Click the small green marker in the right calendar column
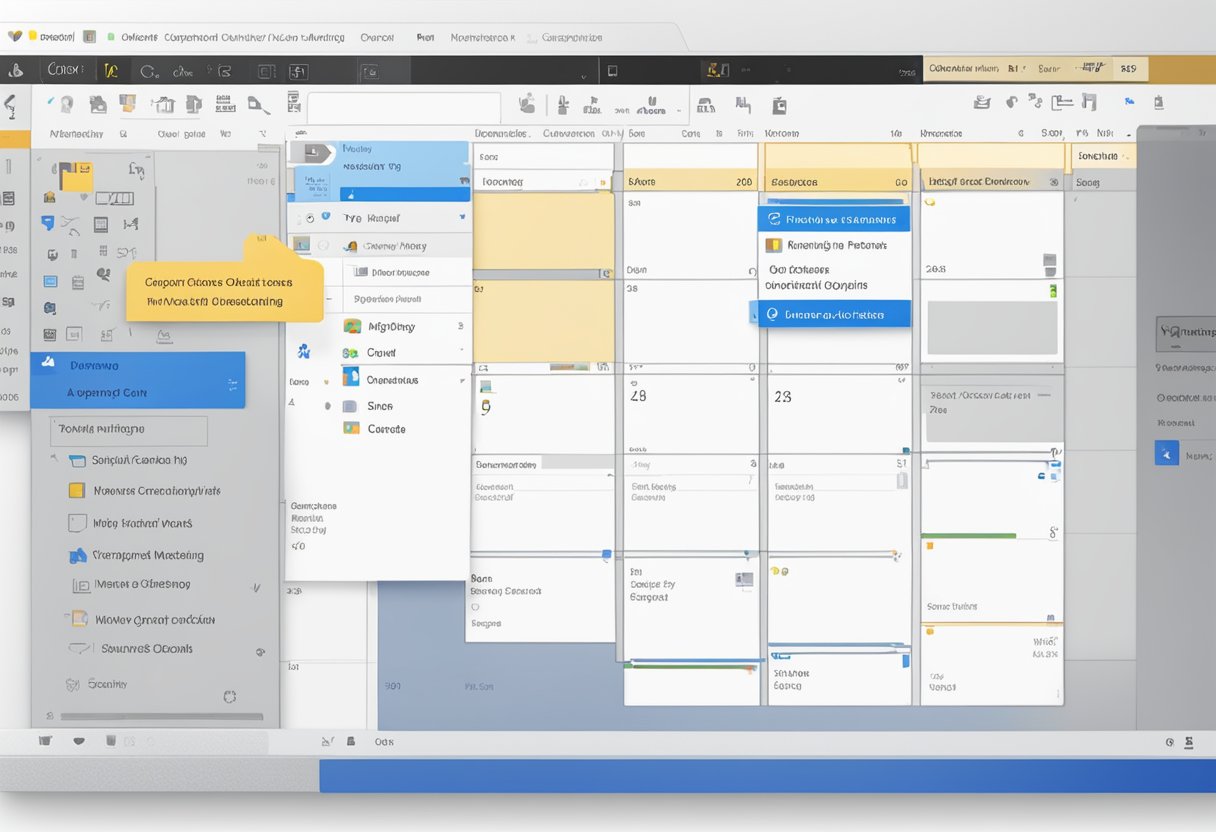 coord(1053,291)
